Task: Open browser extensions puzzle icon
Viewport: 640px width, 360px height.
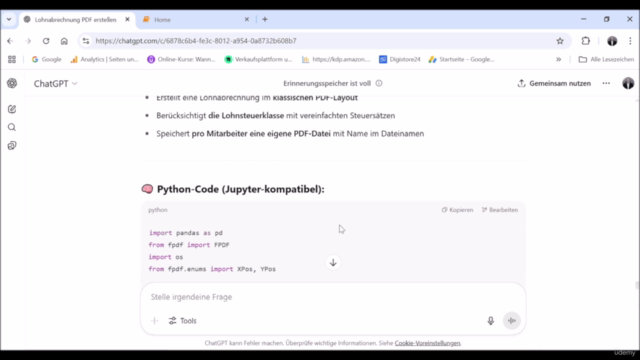Action: 586,41
